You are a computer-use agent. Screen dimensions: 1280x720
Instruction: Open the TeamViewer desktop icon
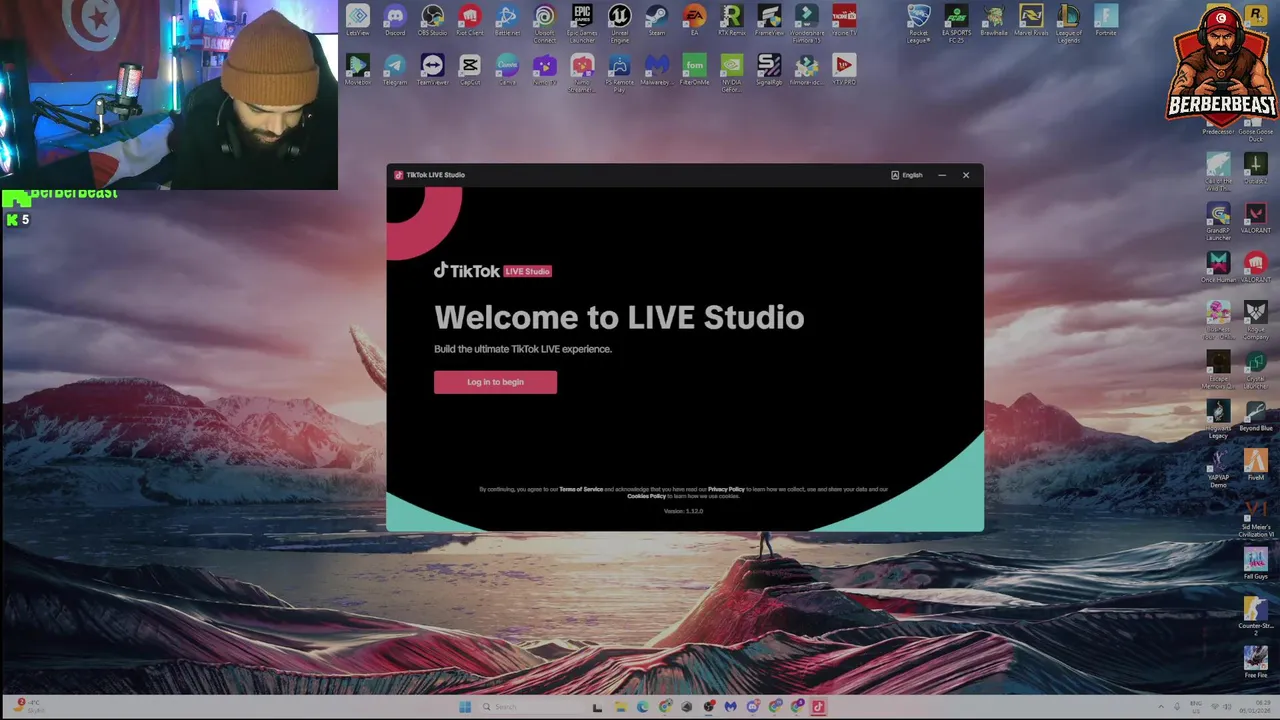tap(432, 70)
